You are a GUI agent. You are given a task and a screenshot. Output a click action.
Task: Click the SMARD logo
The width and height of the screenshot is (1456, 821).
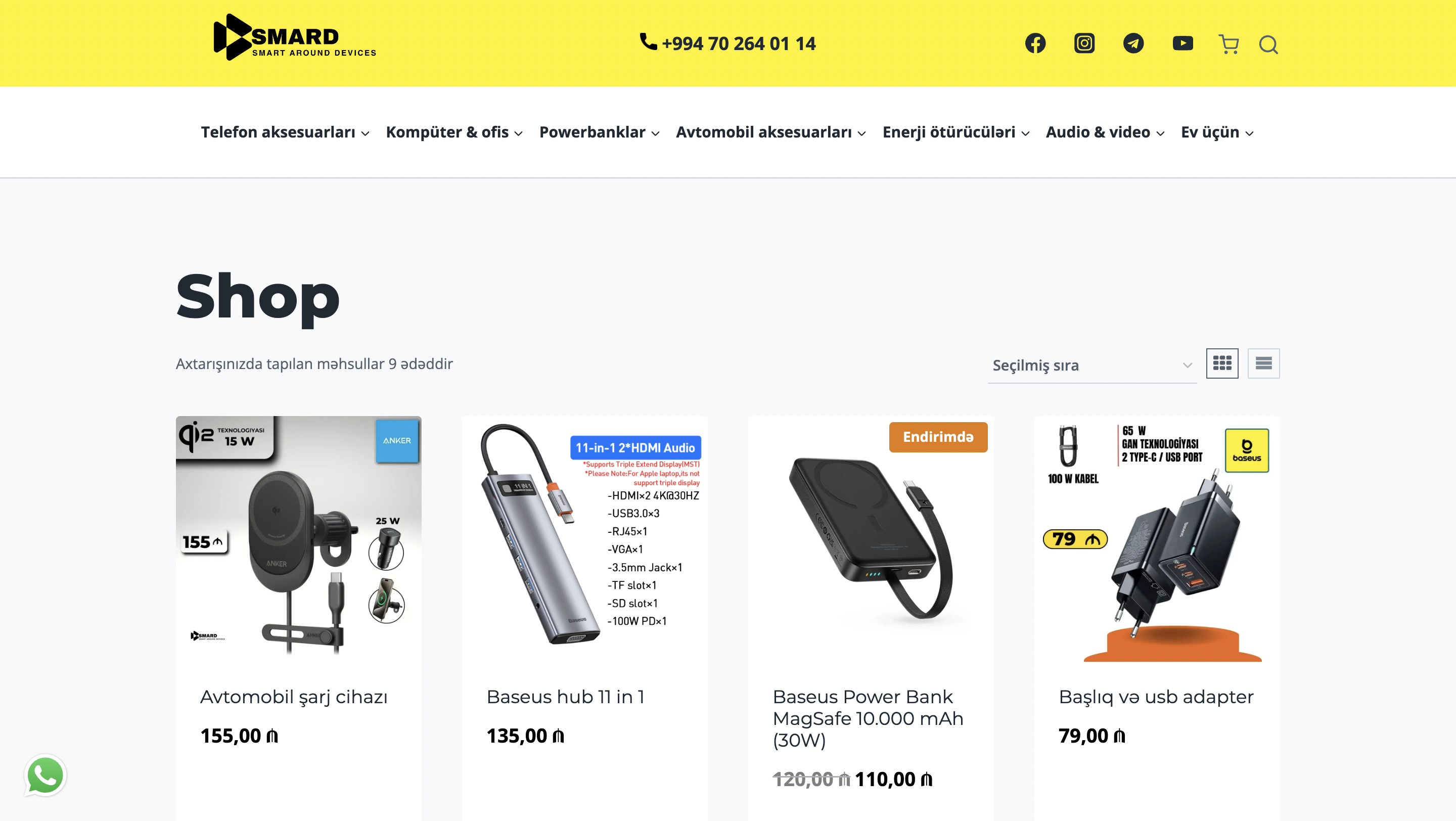point(294,37)
